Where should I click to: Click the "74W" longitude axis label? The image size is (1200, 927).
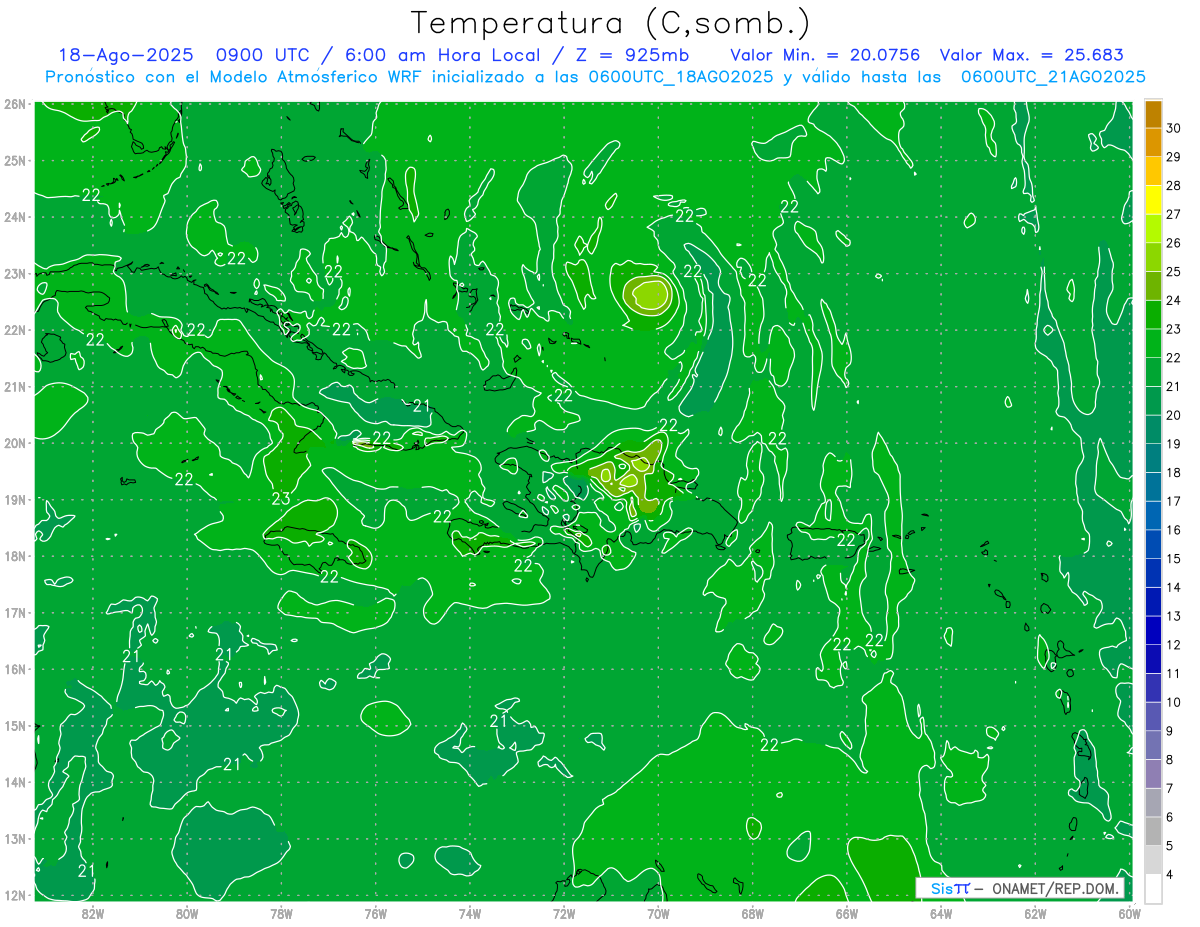(x=469, y=913)
